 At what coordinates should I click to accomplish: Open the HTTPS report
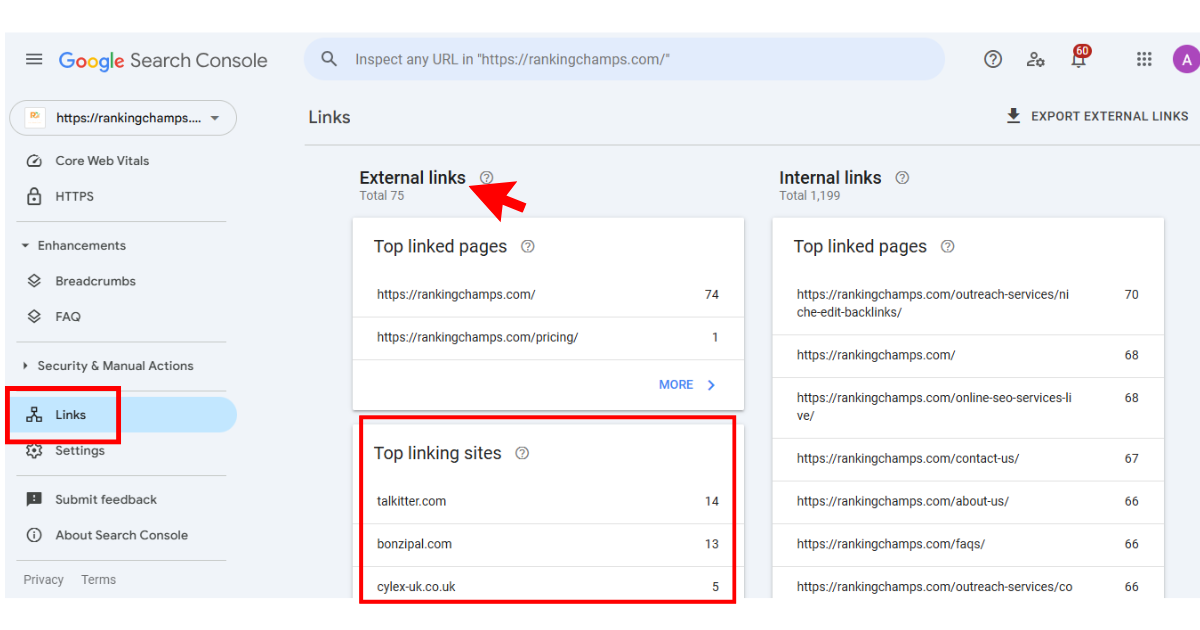click(x=119, y=196)
